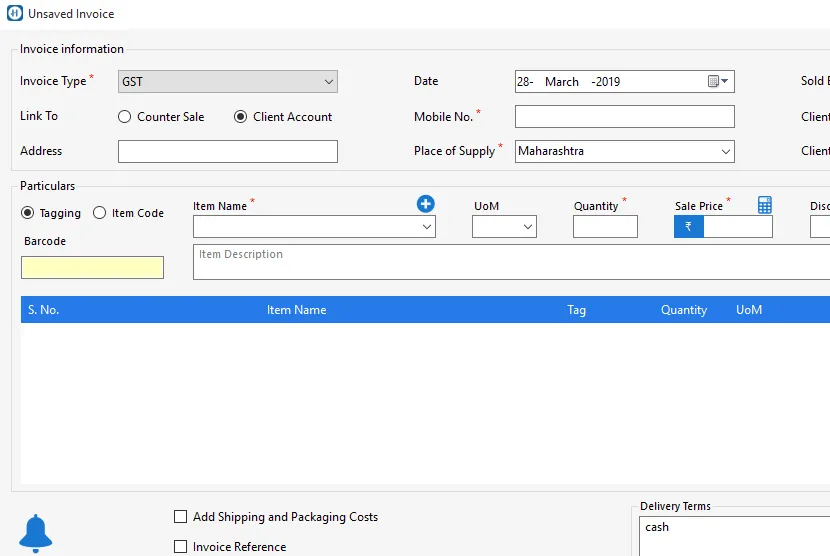Click the blue plus add item icon
This screenshot has width=830, height=556.
click(x=425, y=204)
